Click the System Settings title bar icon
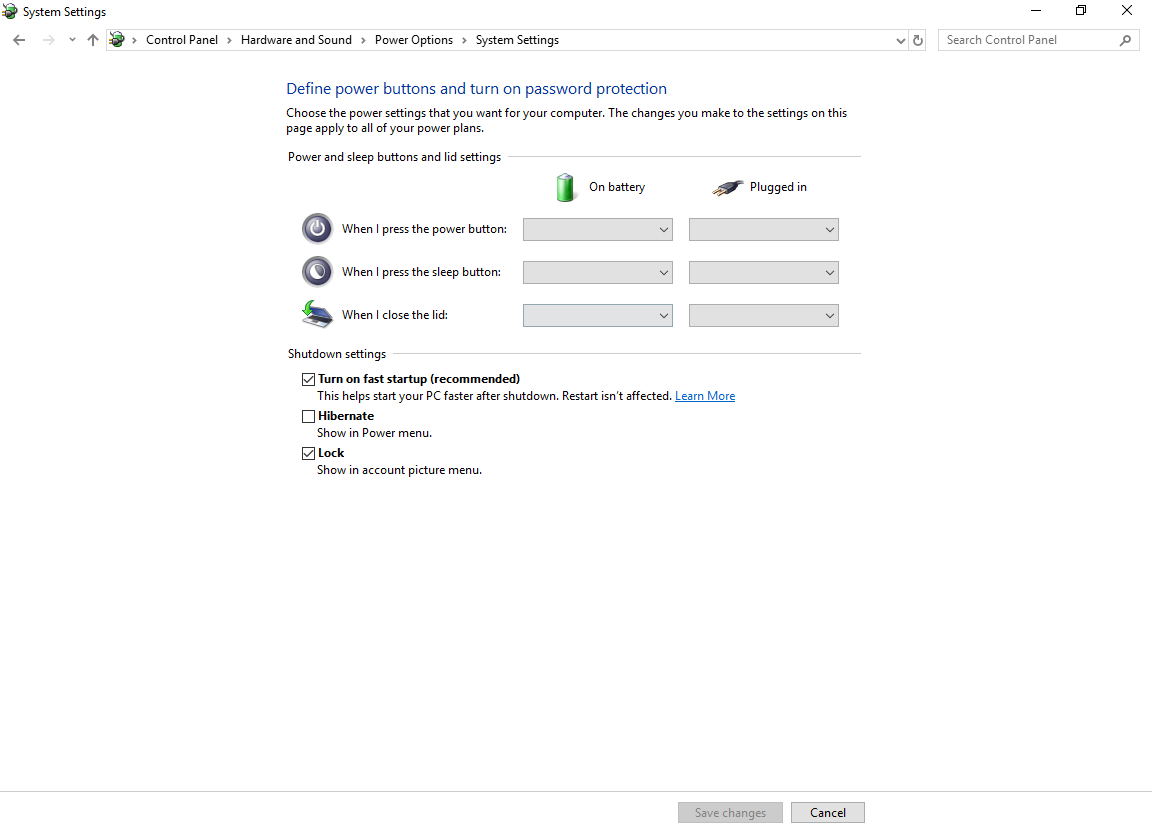Screen dimensions: 1152x834 (x=10, y=11)
